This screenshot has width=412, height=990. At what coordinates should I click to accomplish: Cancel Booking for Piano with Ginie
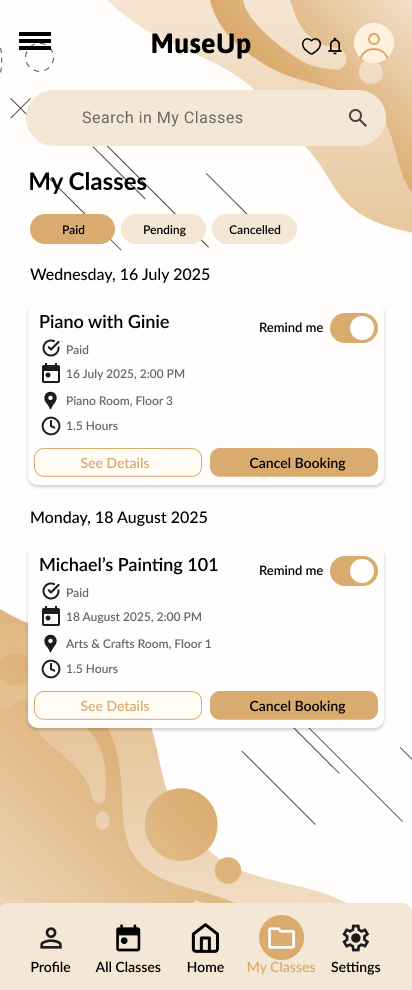pos(294,463)
